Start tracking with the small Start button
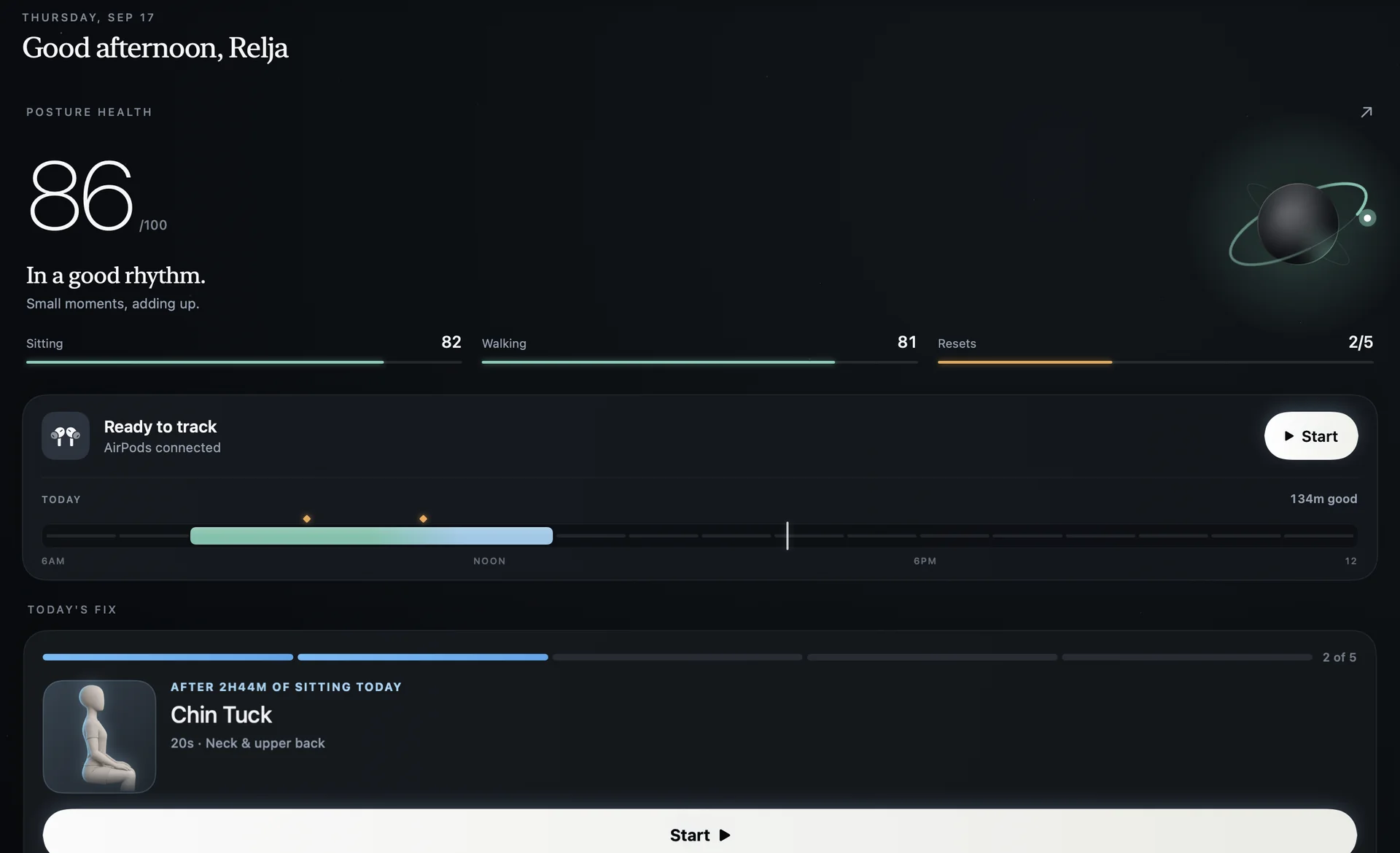The height and width of the screenshot is (853, 1400). coord(1311,436)
